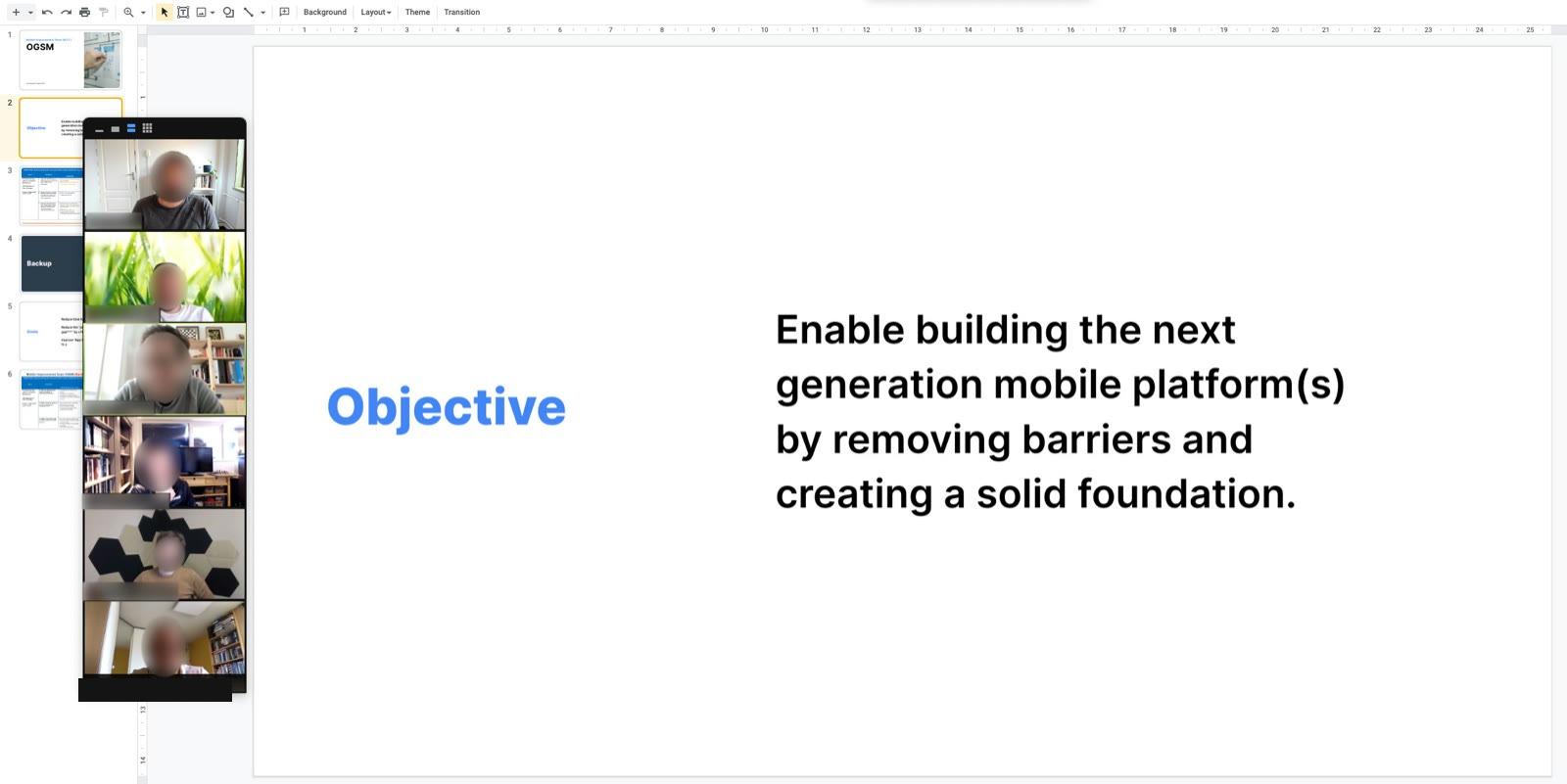Switch video panel to stacked thumbnail view
Viewport: 1567px width, 784px height.
tap(131, 128)
